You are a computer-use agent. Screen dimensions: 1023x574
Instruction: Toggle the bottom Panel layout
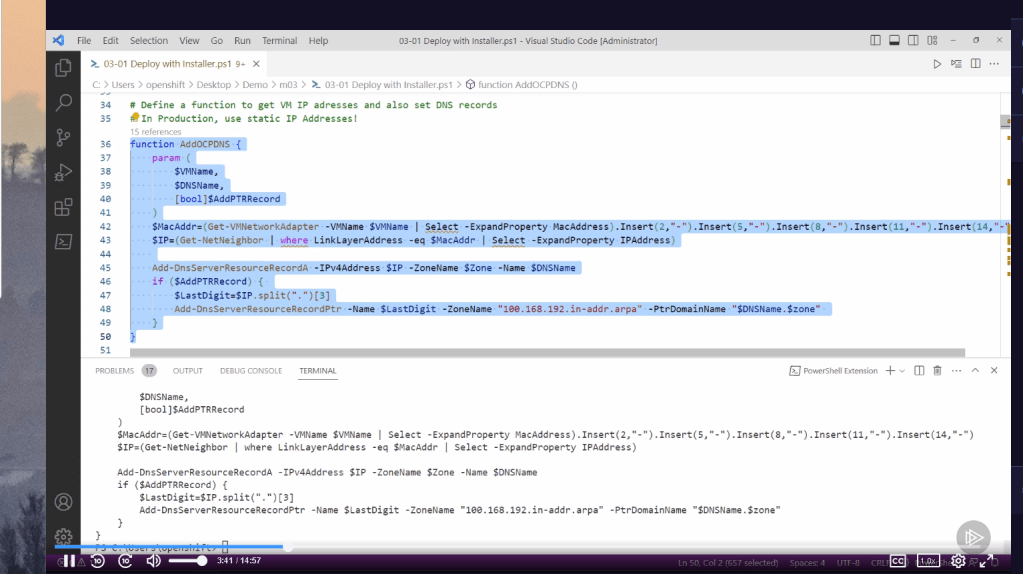click(894, 40)
